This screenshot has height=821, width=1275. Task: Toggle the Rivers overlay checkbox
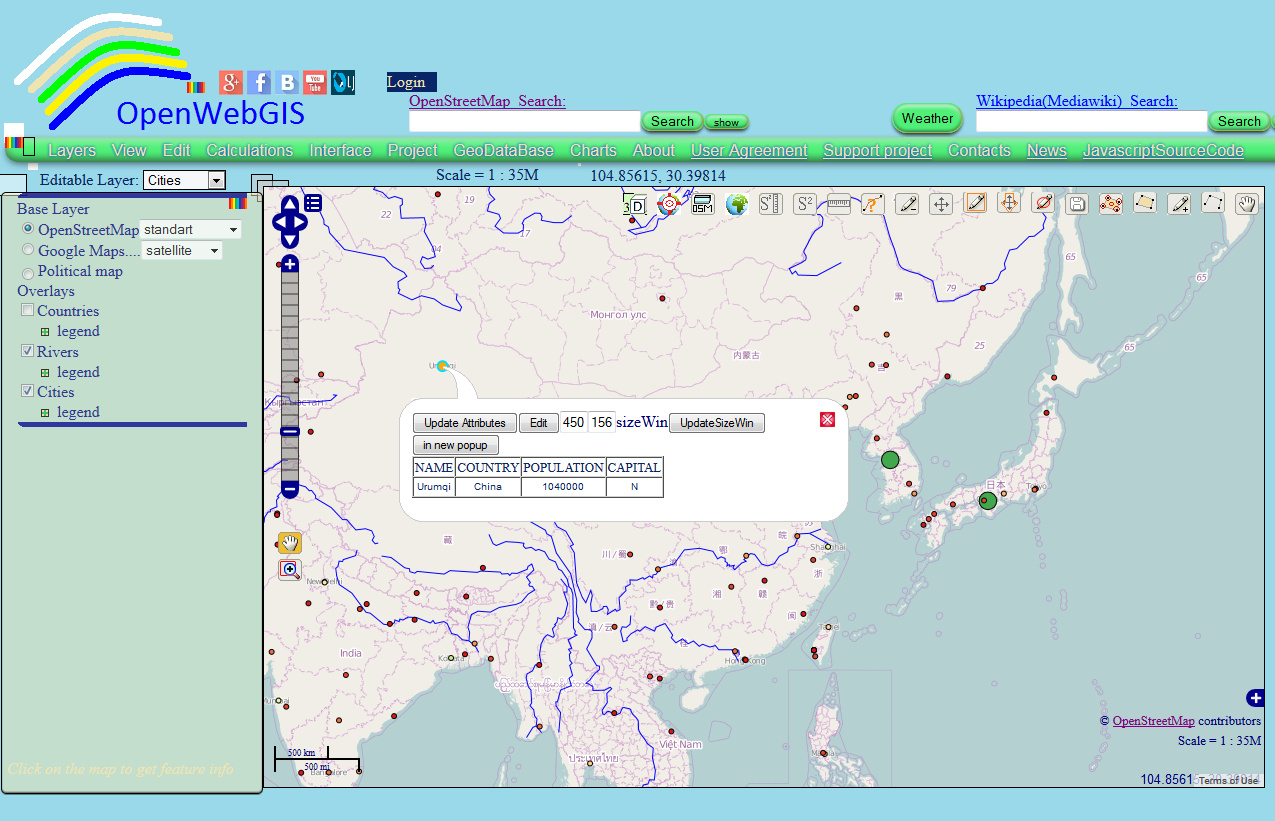tap(27, 351)
